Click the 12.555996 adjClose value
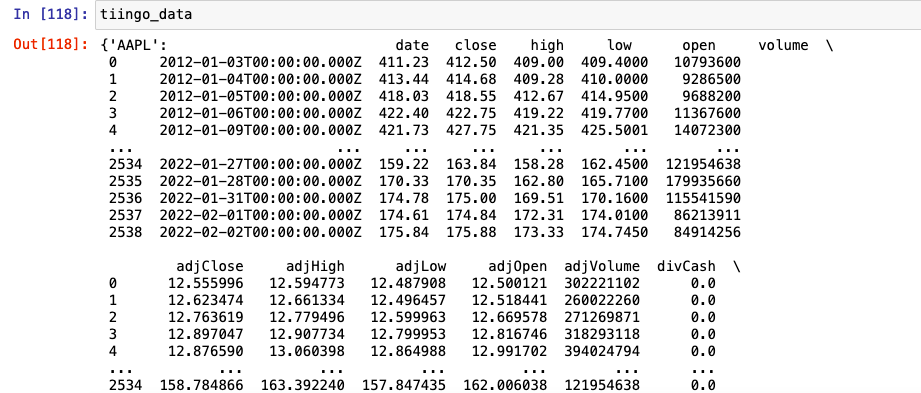The image size is (921, 393). [x=201, y=283]
